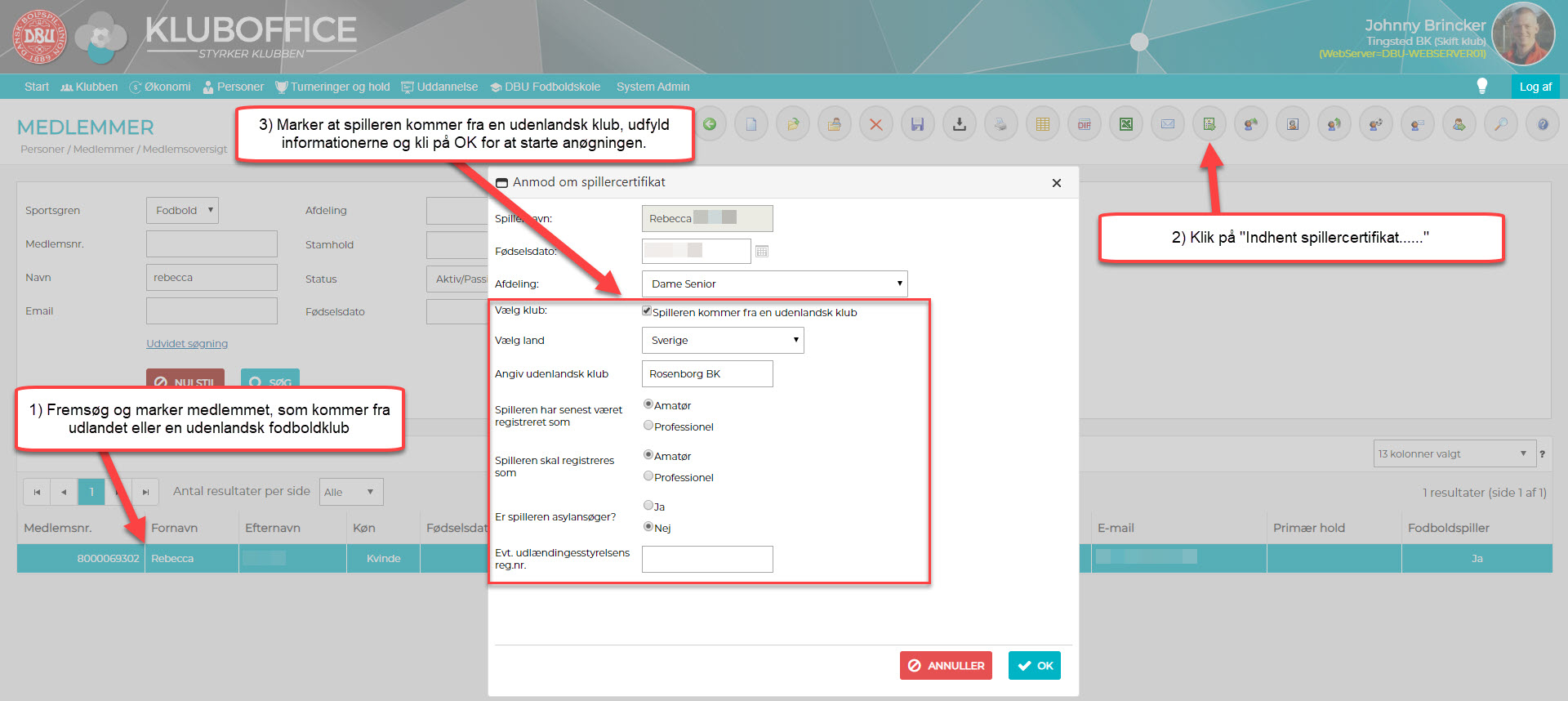1568x701 pixels.
Task: Click the Indhent spillercertifikat toolbar icon
Action: click(x=1209, y=124)
